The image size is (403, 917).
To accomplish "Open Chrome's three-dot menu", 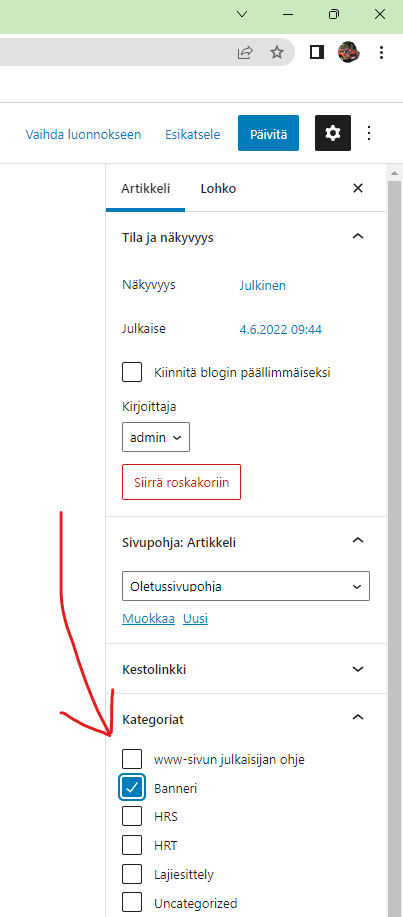I will click(x=381, y=53).
